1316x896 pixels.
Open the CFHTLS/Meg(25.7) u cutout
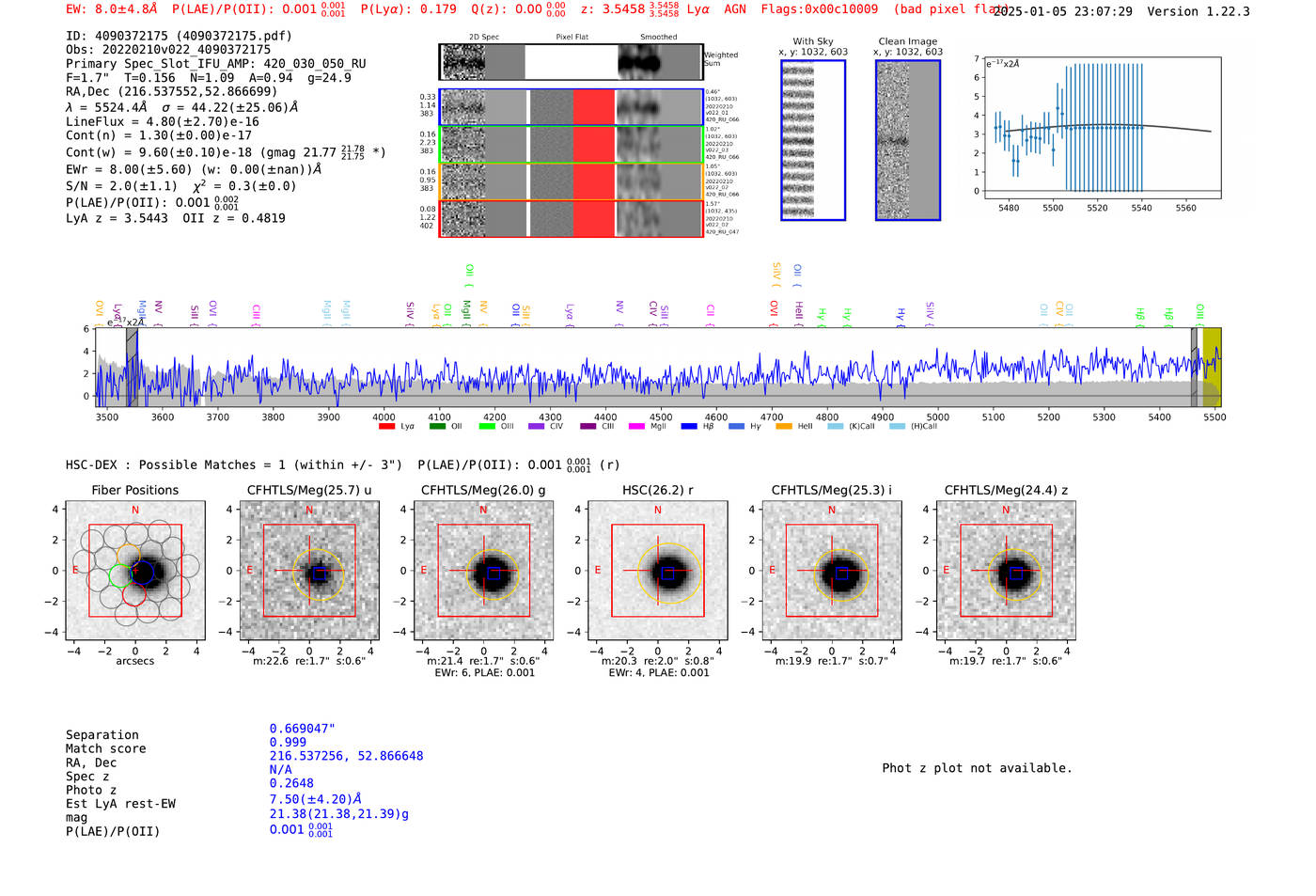(309, 571)
